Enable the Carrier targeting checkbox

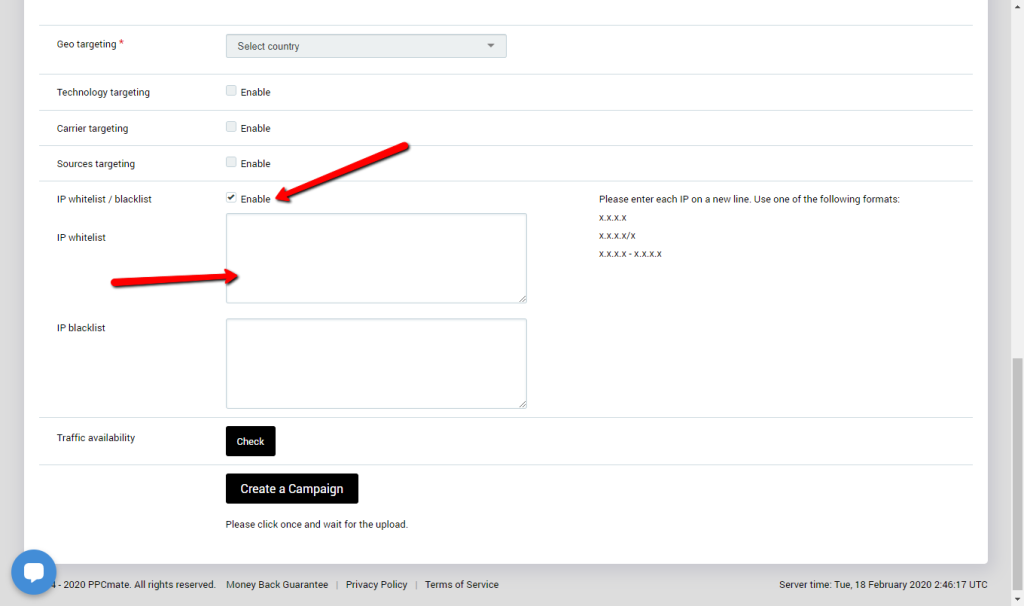pos(231,127)
